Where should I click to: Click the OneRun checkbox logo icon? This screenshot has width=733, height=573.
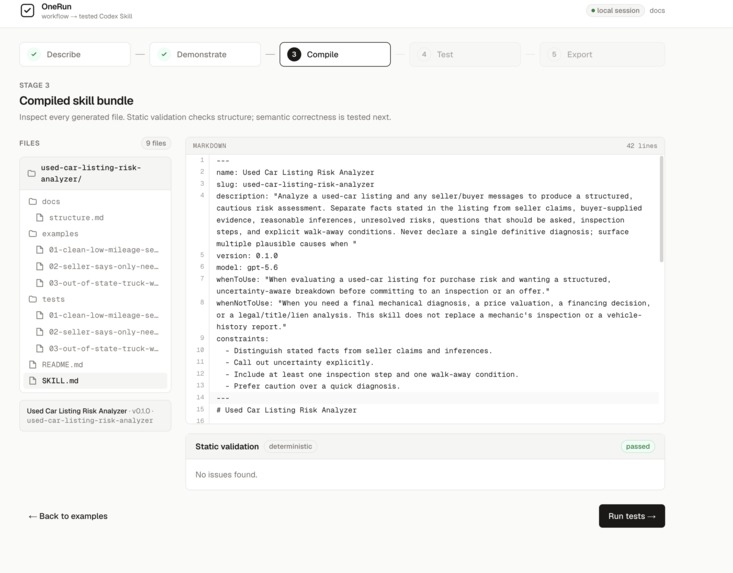tap(28, 10)
